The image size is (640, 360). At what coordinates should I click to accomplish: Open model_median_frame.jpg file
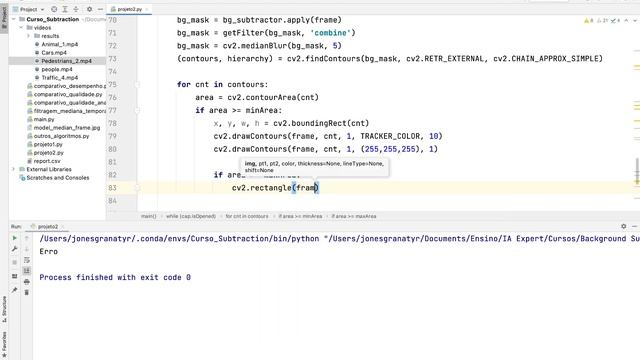click(x=64, y=128)
